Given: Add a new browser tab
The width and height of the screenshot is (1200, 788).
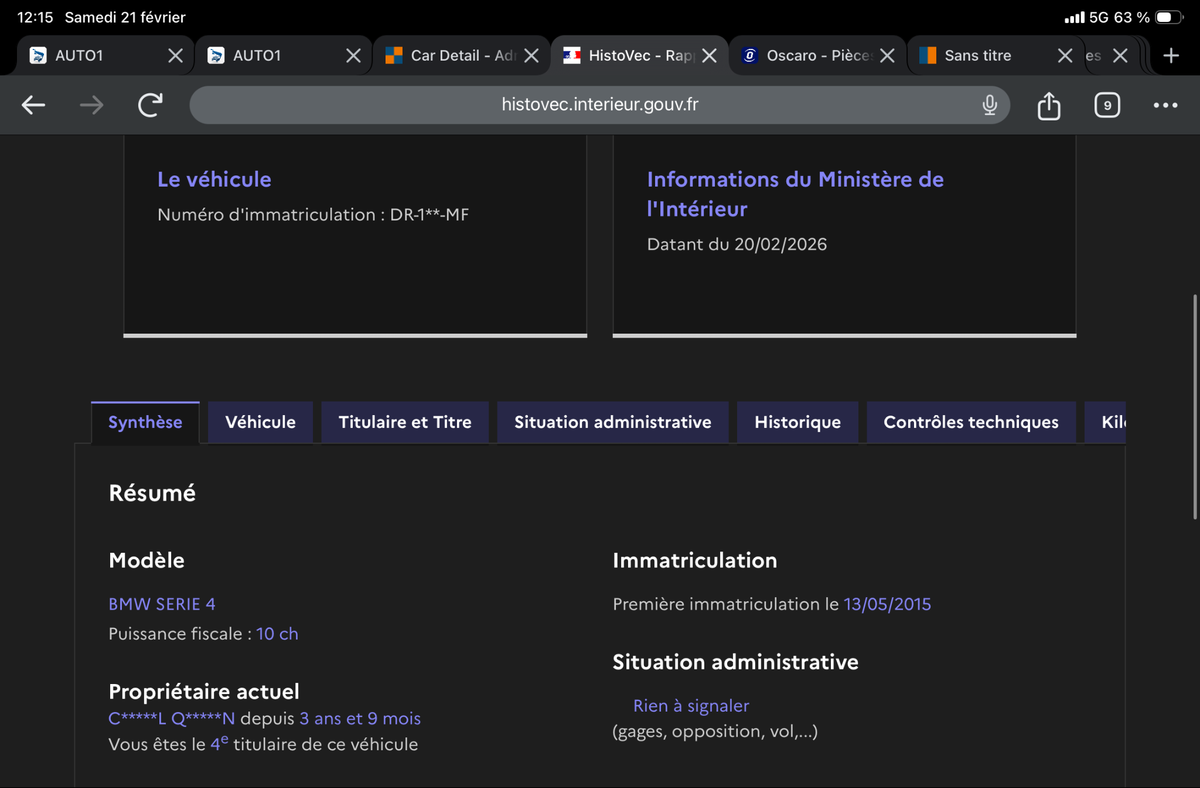Looking at the screenshot, I should pos(1172,56).
